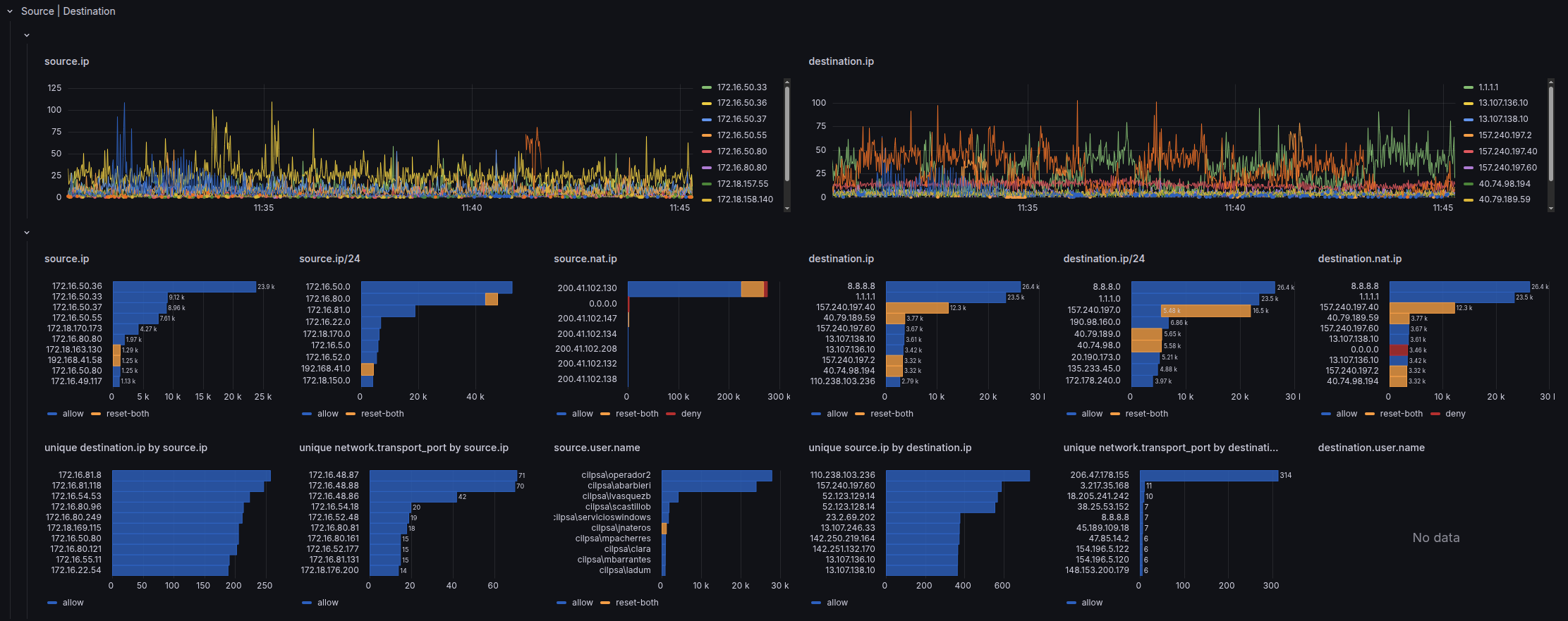Click the yellow color marker for 13.107.136.10
Viewport: 1568px width, 621px height.
point(1468,103)
